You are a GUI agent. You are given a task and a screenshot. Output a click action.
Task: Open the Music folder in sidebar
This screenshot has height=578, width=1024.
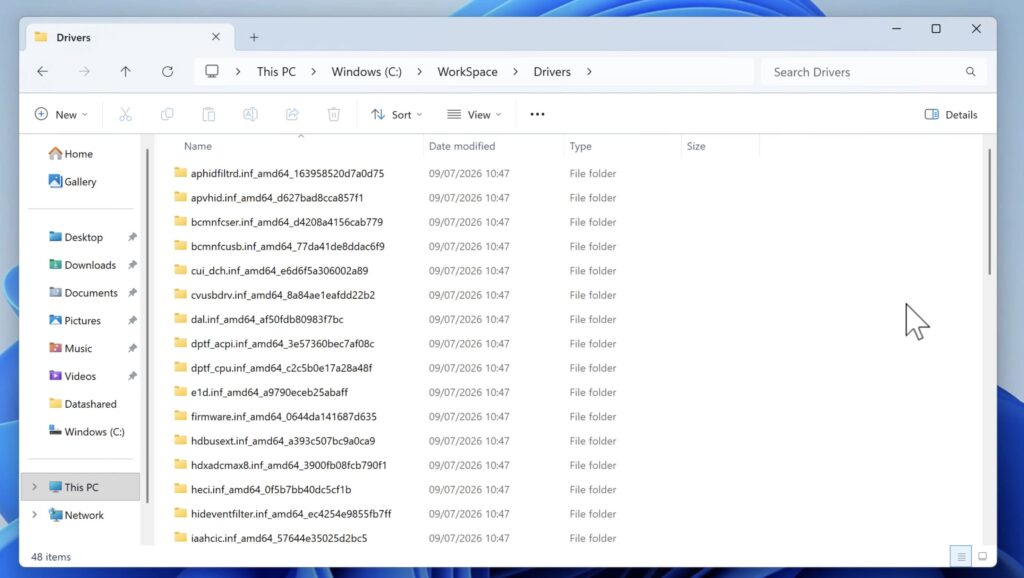tap(71, 348)
